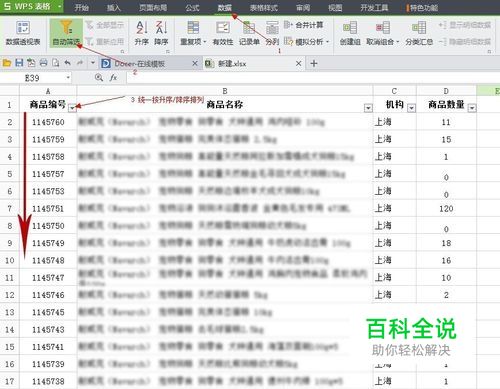Close the 新建.xlsx tab
The image size is (500, 389).
(x=299, y=63)
